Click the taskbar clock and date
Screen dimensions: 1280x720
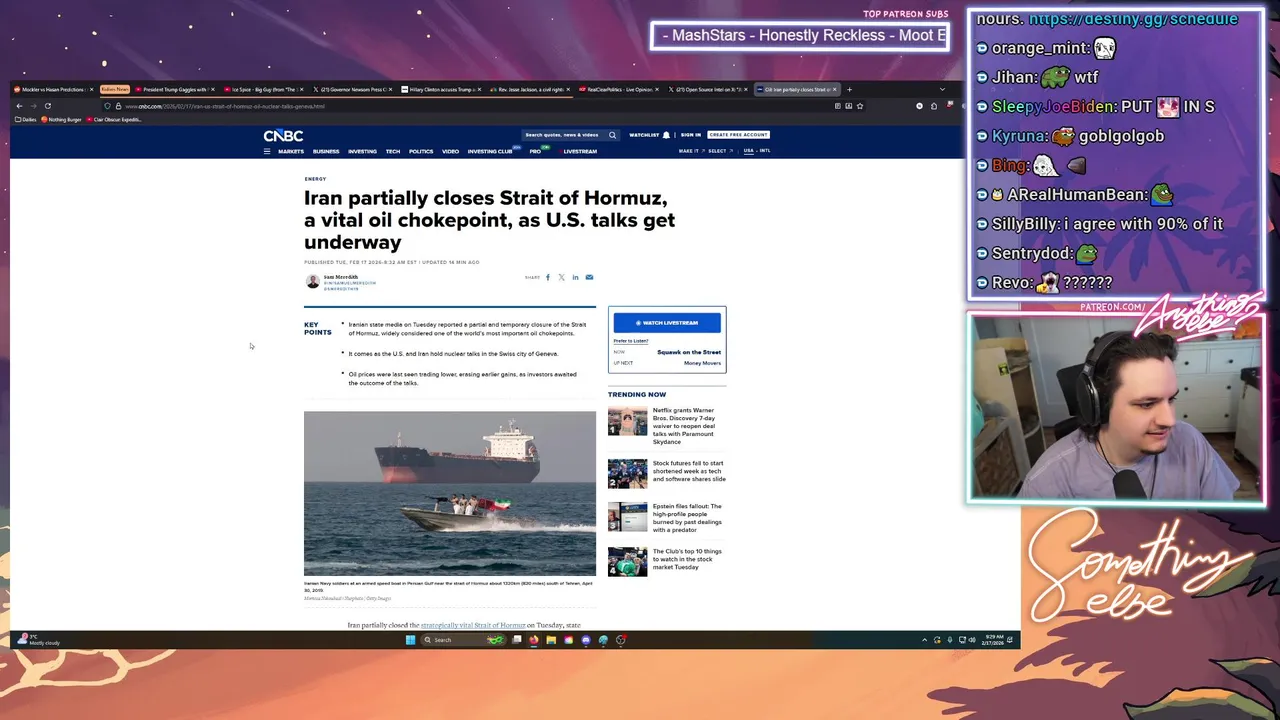[x=993, y=639]
